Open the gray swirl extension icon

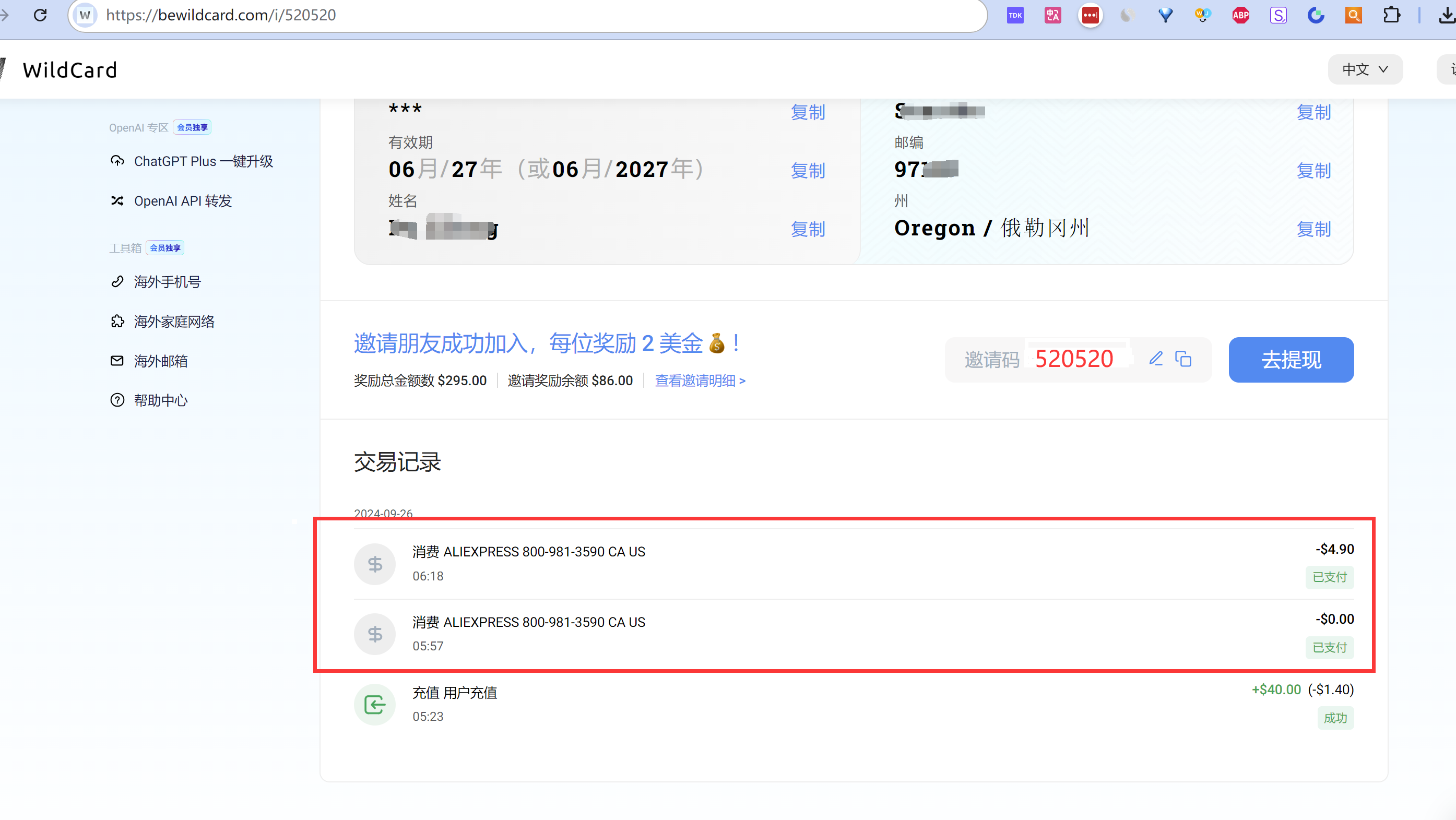tap(1128, 15)
